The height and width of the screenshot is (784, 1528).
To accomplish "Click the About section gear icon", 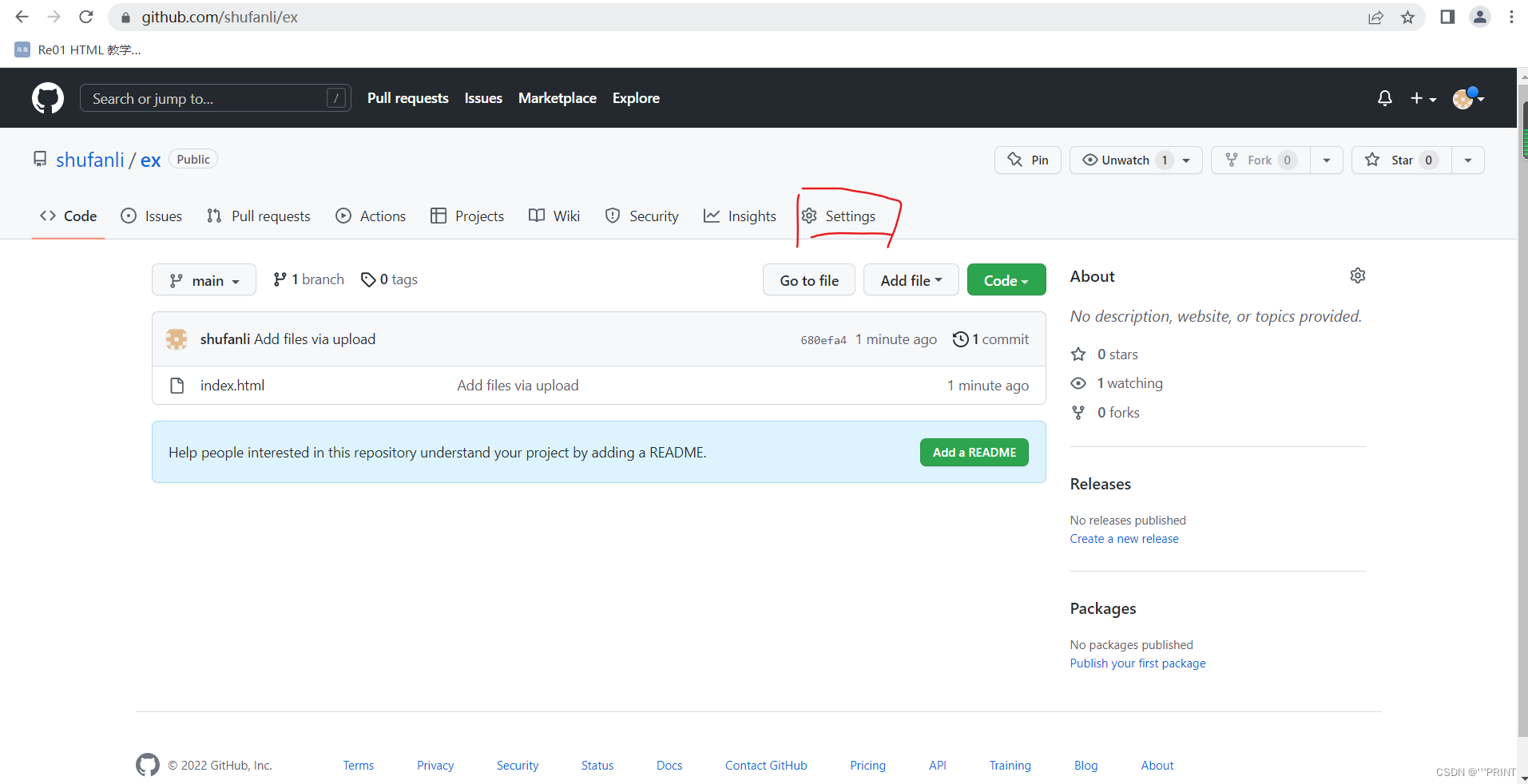I will point(1357,275).
